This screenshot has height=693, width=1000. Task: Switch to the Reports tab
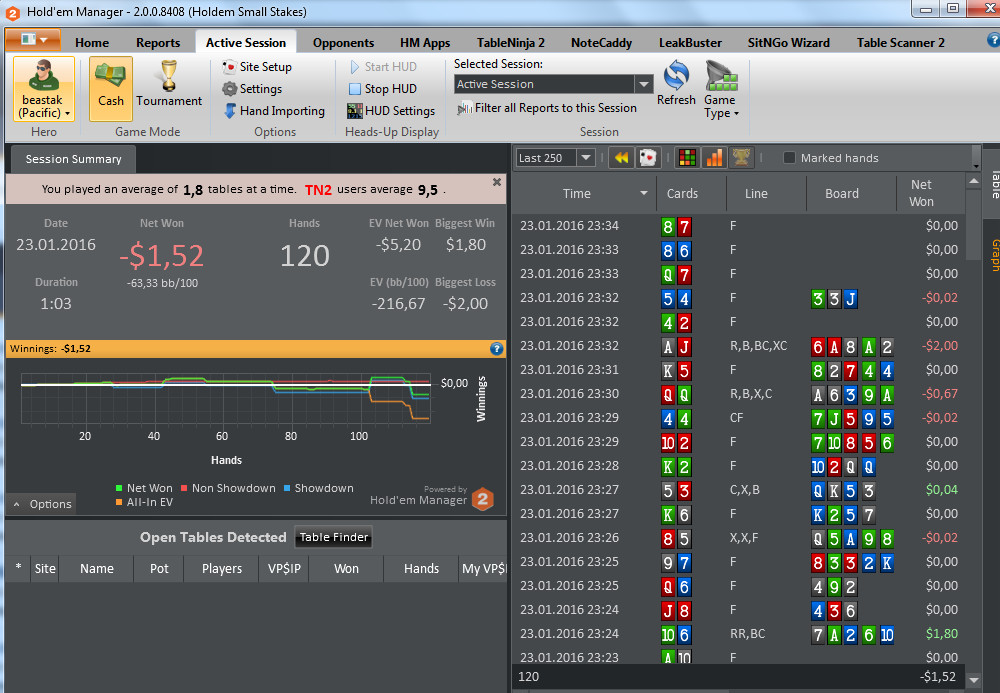click(158, 43)
